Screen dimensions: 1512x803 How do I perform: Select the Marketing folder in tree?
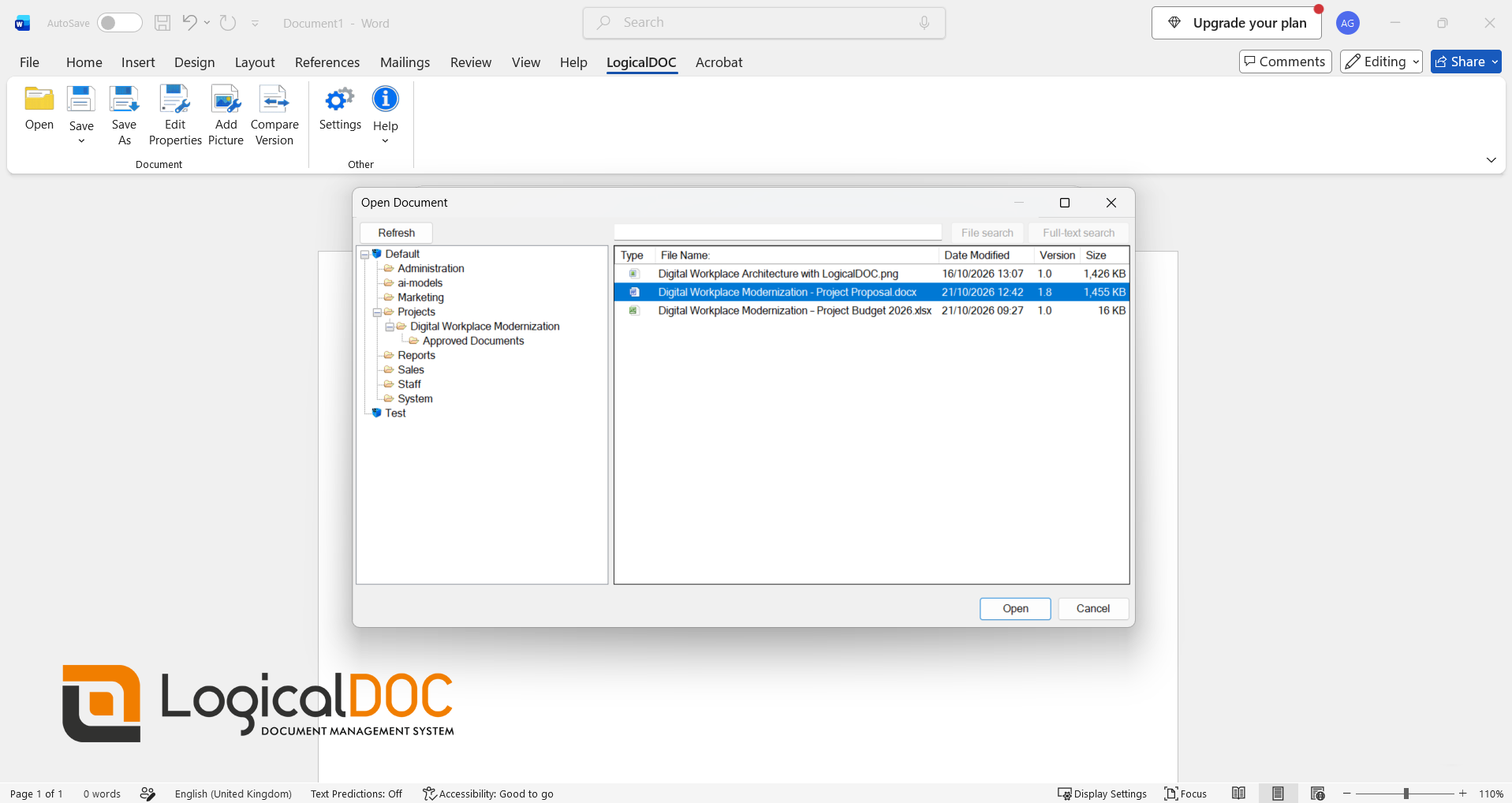point(420,297)
